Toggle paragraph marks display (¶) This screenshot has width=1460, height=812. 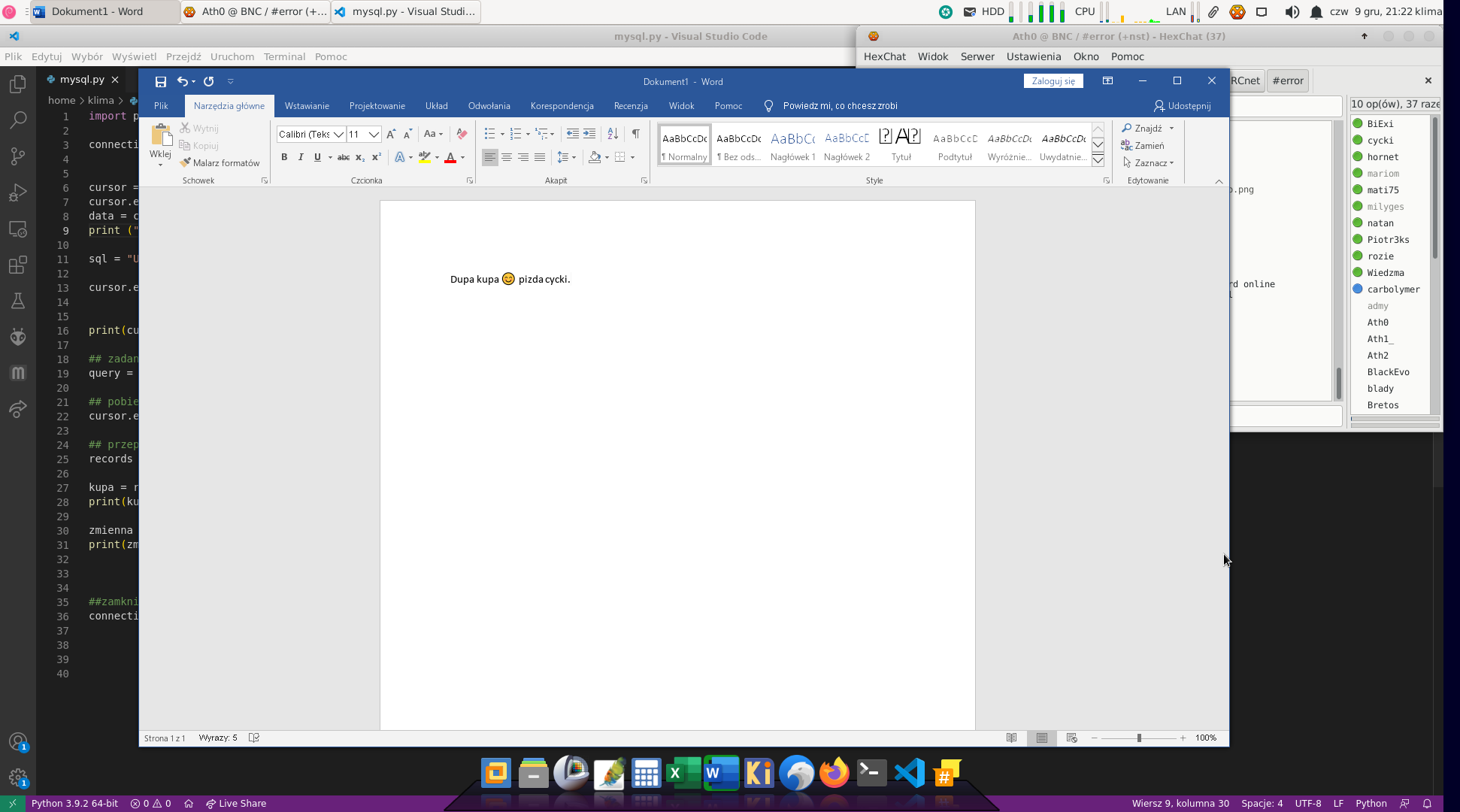click(x=635, y=134)
